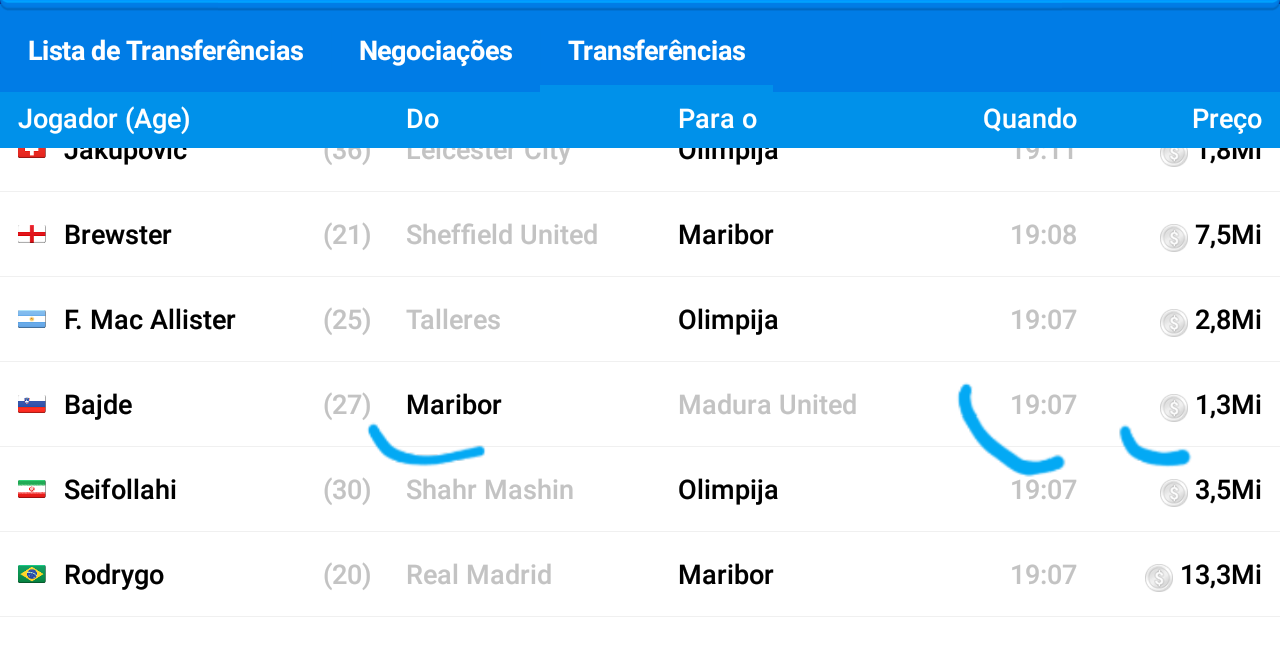Screen dimensions: 1280x647
Task: Sort by Jogador (Age) column header
Action: 104,119
